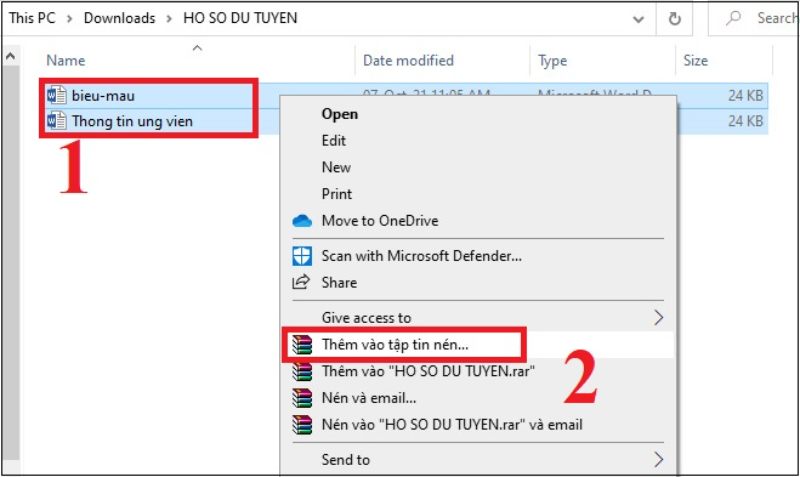The image size is (800, 477).
Task: Select Nén và email option
Action: coord(369,398)
